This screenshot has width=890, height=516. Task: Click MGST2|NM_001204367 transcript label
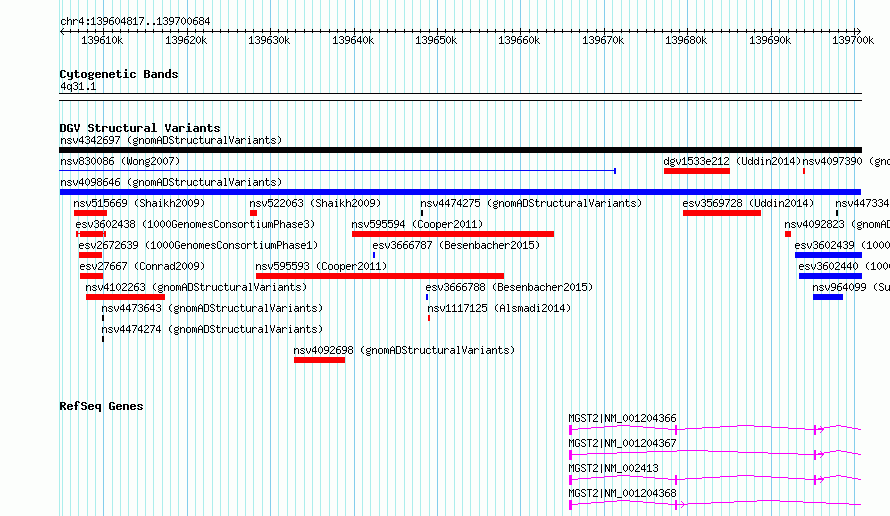coord(622,443)
